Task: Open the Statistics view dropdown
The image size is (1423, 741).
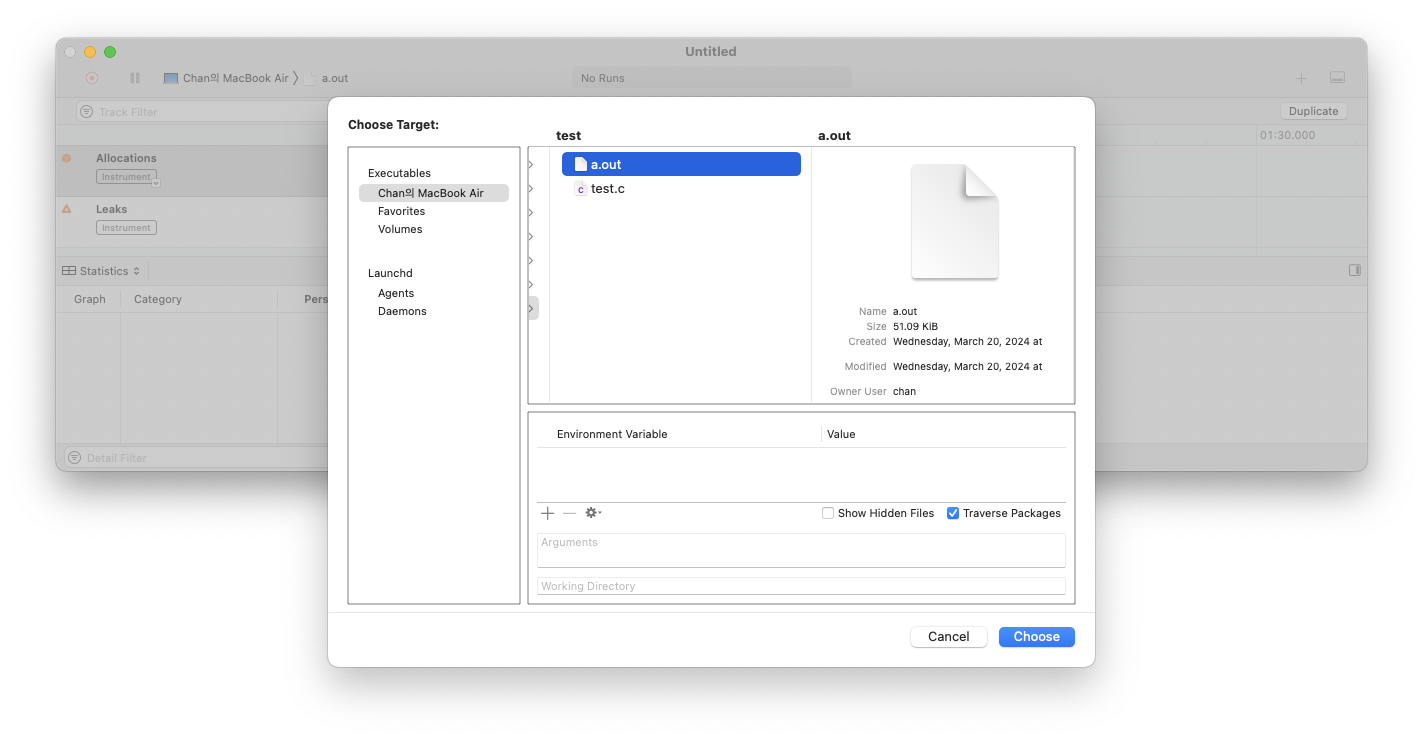Action: 101,271
